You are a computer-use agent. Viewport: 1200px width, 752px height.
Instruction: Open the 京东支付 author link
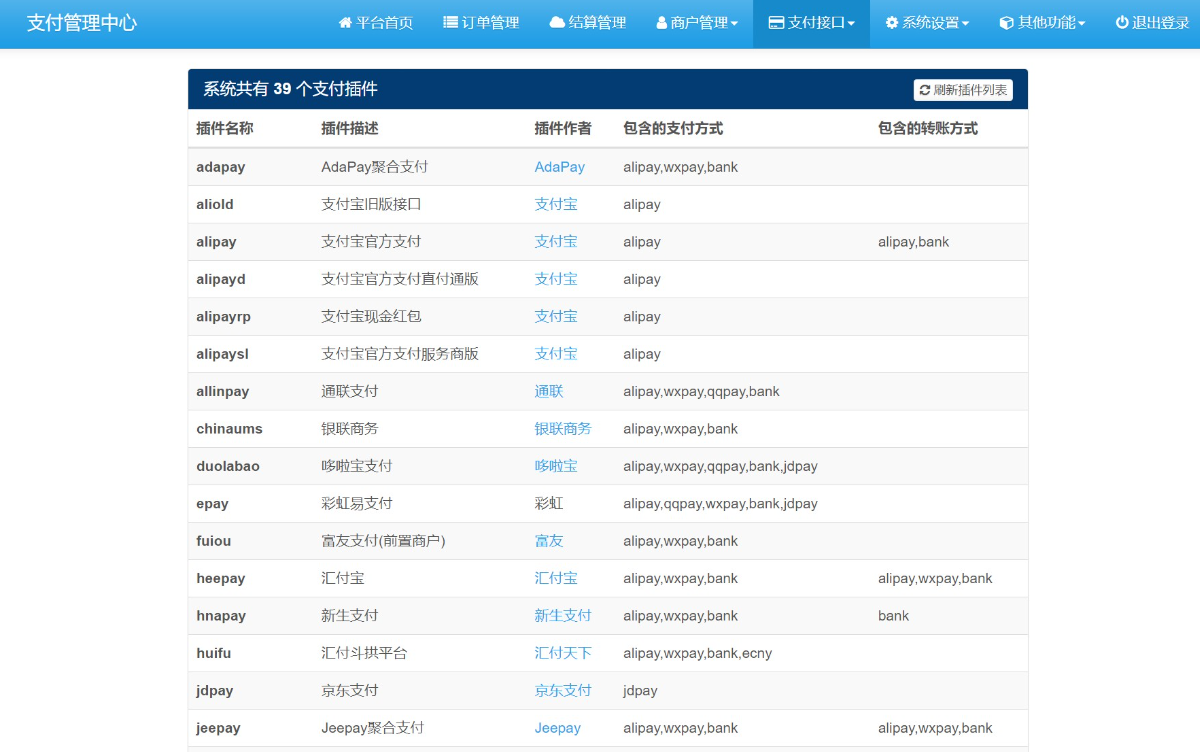563,690
